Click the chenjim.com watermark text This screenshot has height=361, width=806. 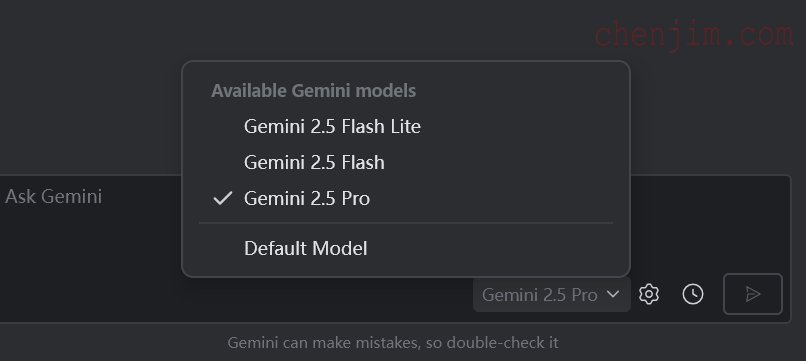point(694,35)
